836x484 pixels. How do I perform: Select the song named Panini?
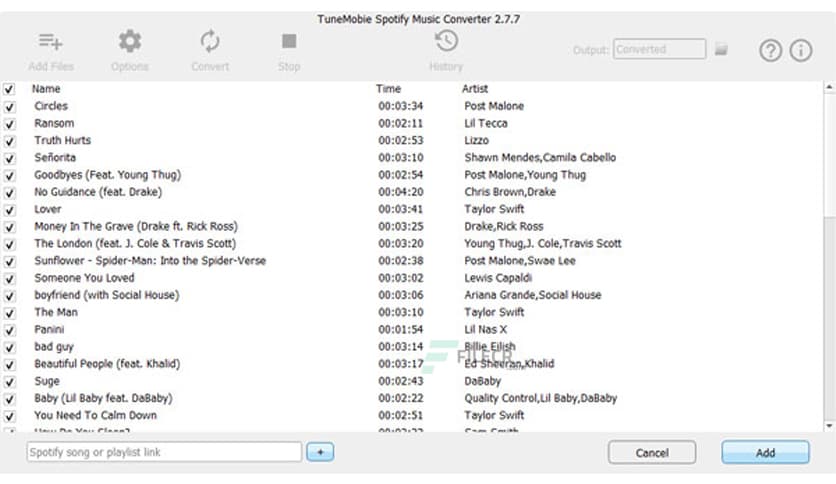coord(49,329)
